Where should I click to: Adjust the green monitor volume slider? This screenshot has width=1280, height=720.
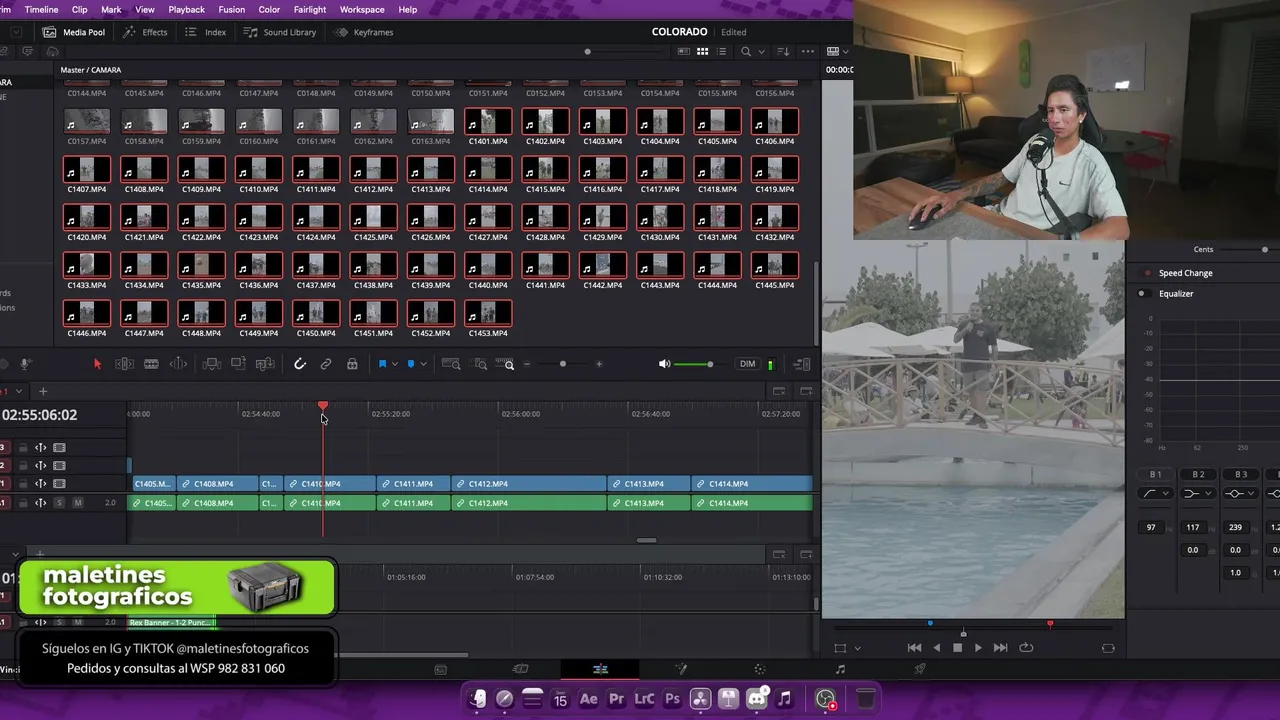[x=693, y=364]
